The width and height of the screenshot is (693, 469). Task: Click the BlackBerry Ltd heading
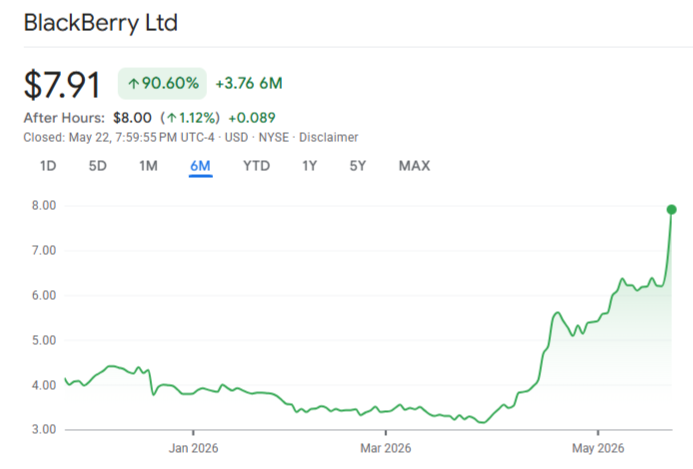coord(101,23)
